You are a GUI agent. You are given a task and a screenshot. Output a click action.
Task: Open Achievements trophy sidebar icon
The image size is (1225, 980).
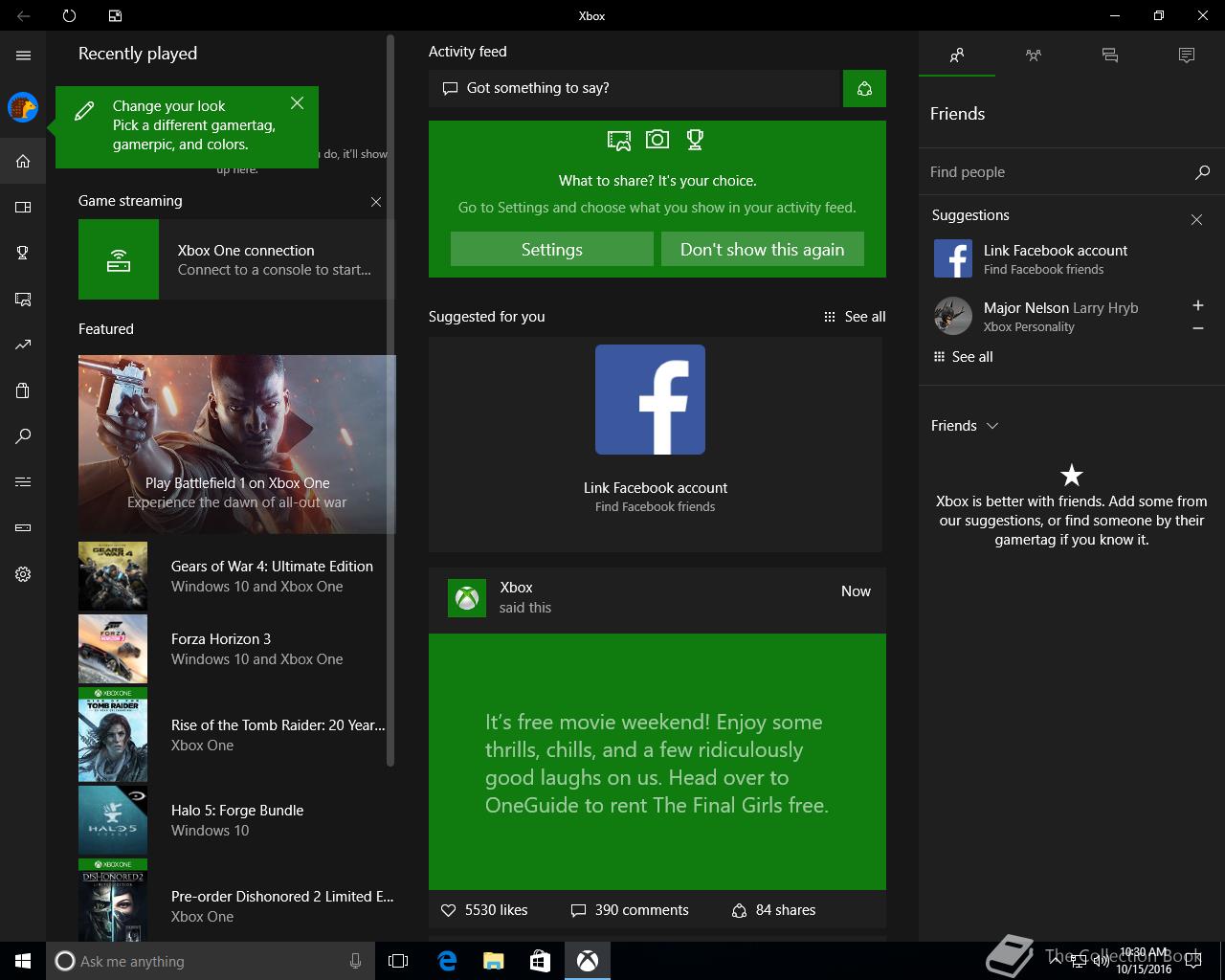tap(23, 253)
